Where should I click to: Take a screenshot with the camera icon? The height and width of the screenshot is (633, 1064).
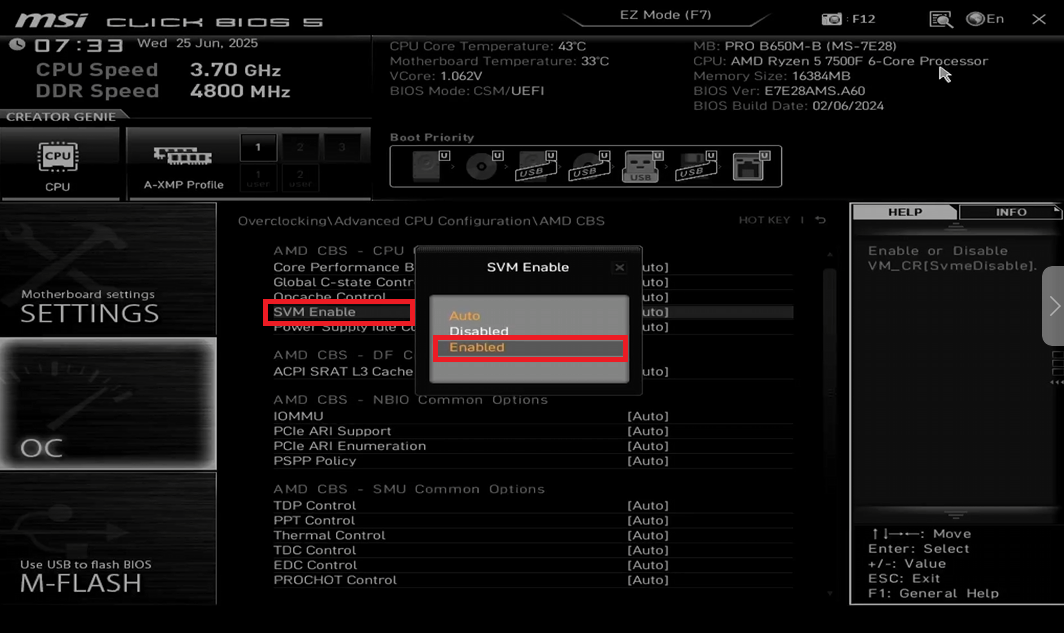coord(831,19)
